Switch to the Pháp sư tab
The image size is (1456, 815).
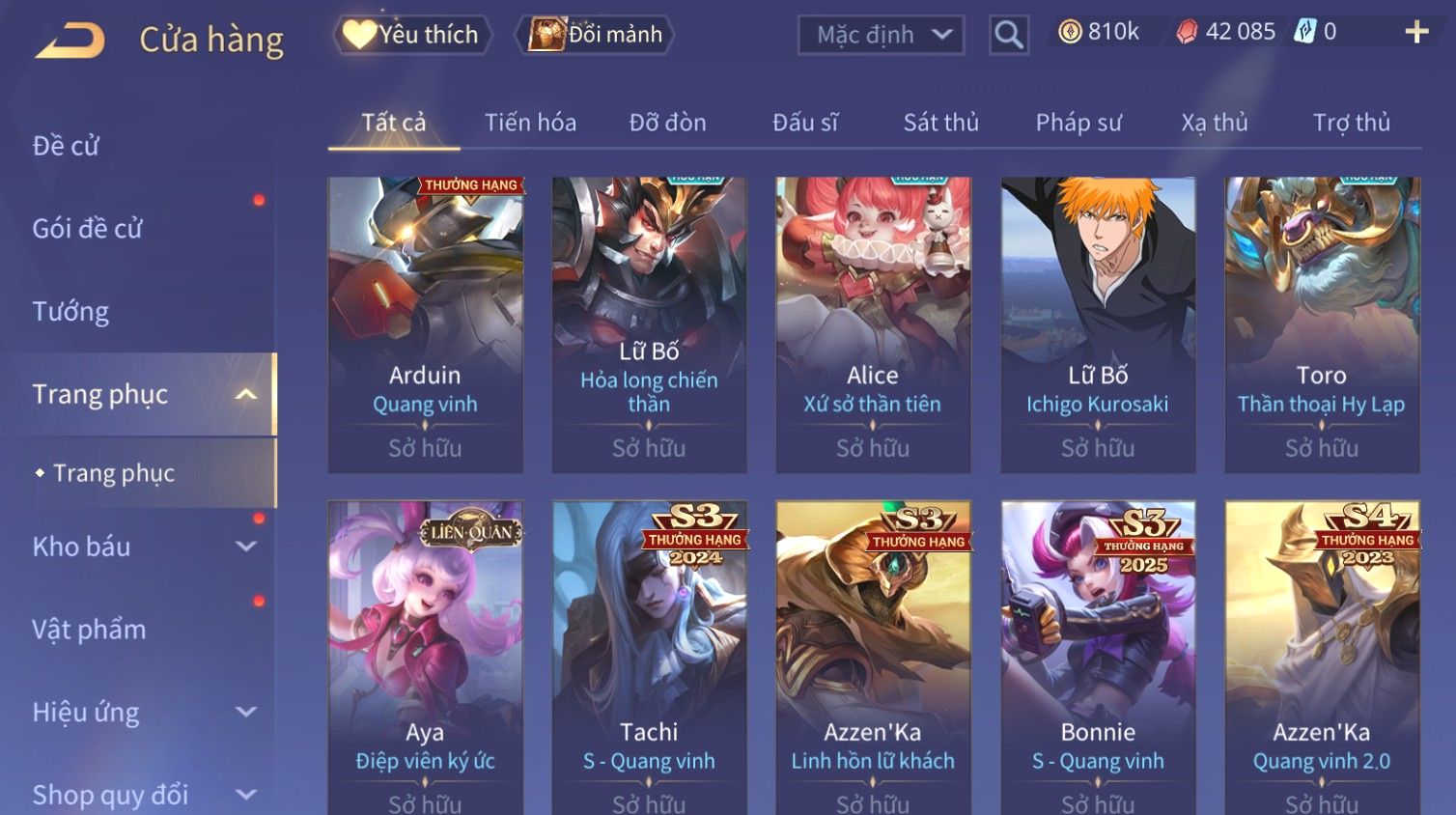(x=1078, y=123)
